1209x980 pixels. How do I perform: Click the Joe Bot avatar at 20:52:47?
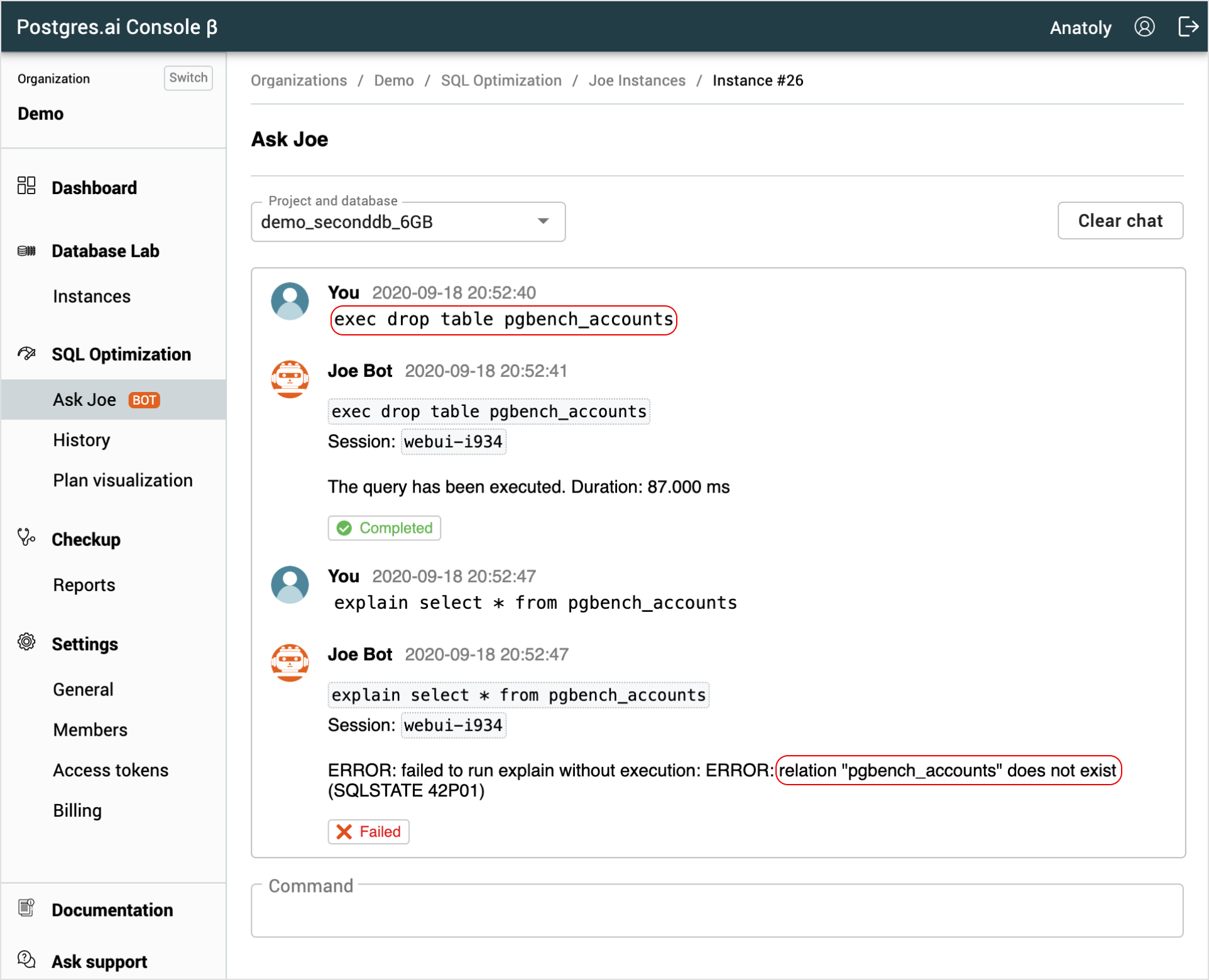[290, 663]
